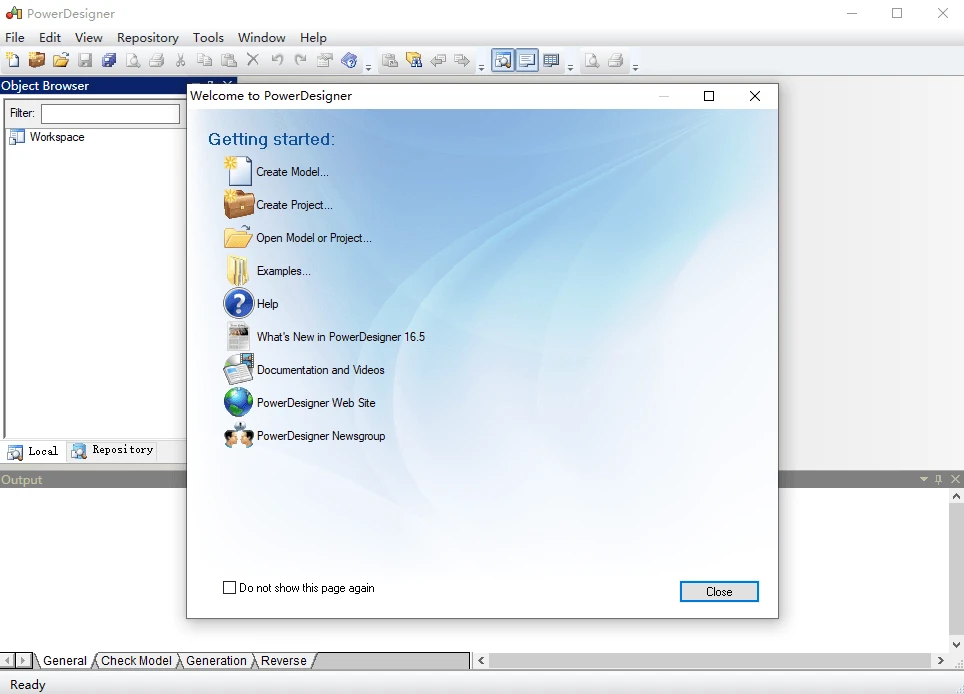Click the Open folder toolbar icon
Viewport: 964px width, 694px height.
(61, 60)
